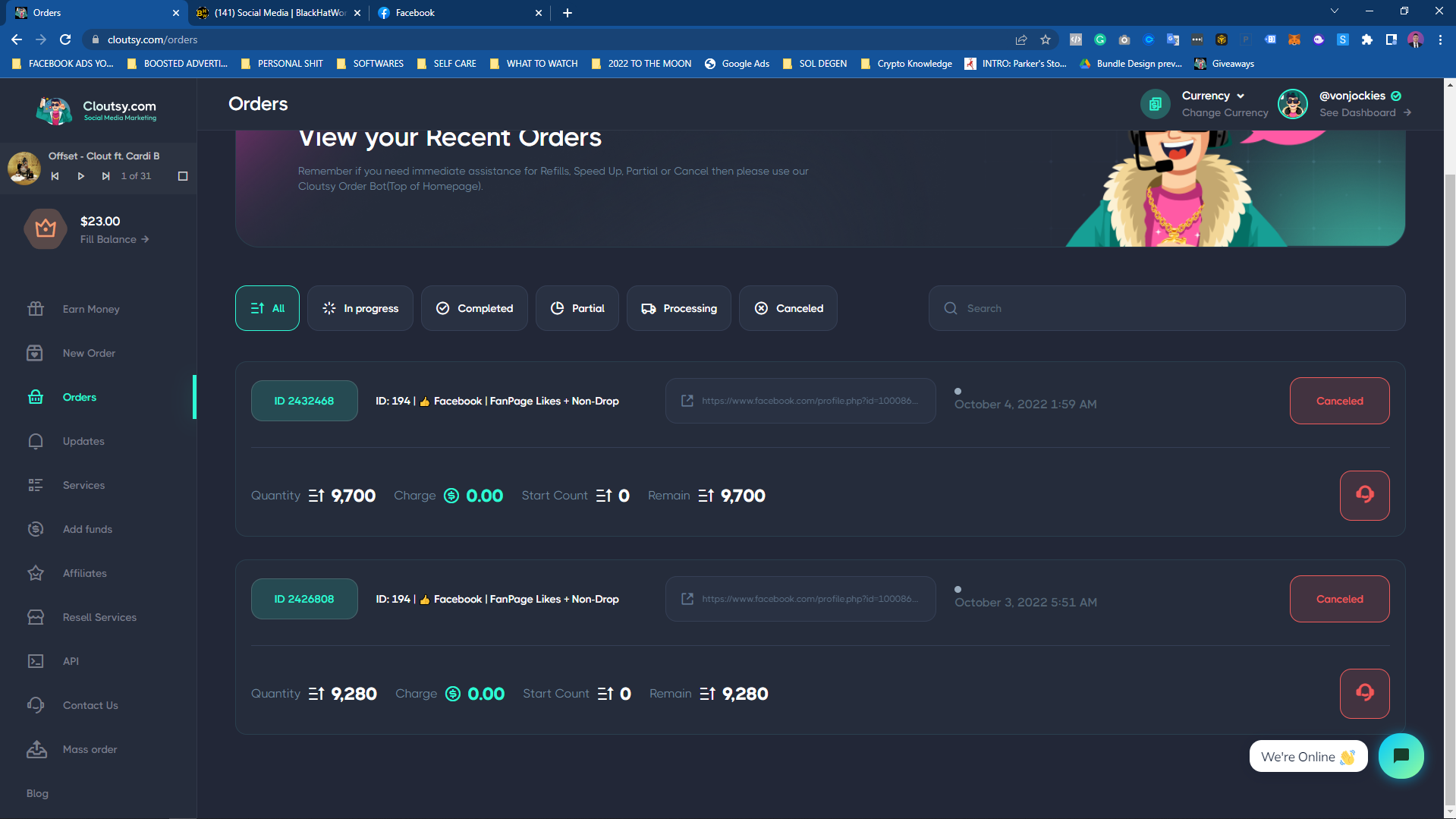1456x819 pixels.
Task: Click the See Dashboard link
Action: click(1365, 112)
